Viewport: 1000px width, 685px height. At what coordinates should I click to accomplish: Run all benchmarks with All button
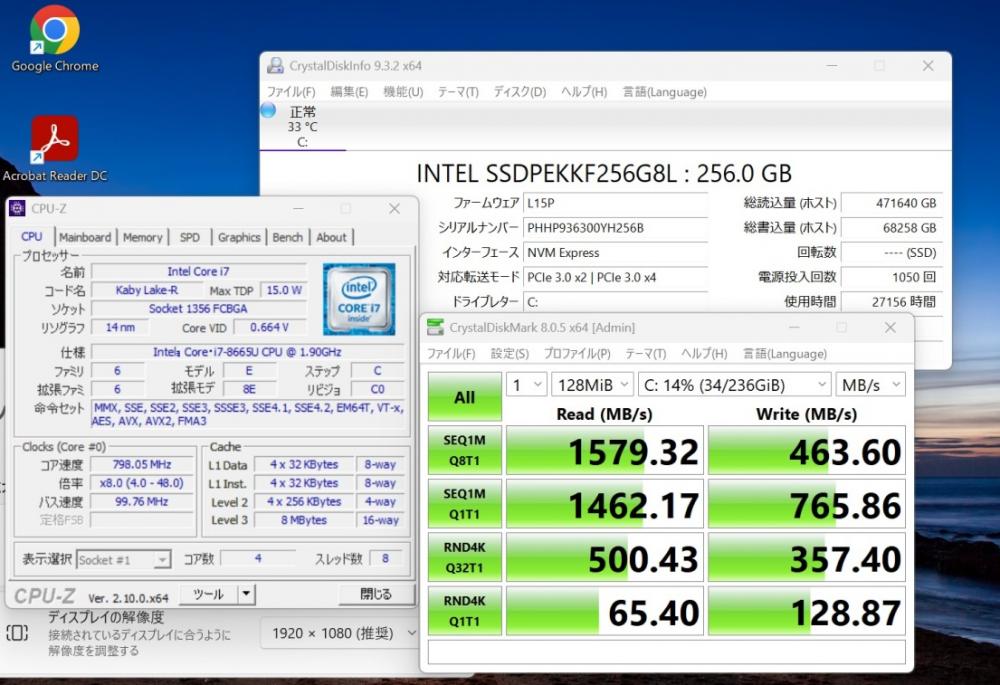tap(464, 396)
